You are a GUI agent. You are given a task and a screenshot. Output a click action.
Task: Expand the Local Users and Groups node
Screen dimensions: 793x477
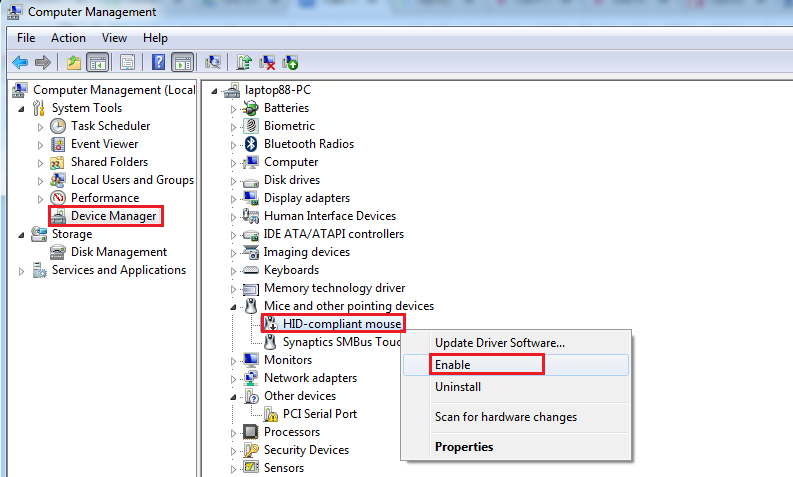click(x=40, y=181)
